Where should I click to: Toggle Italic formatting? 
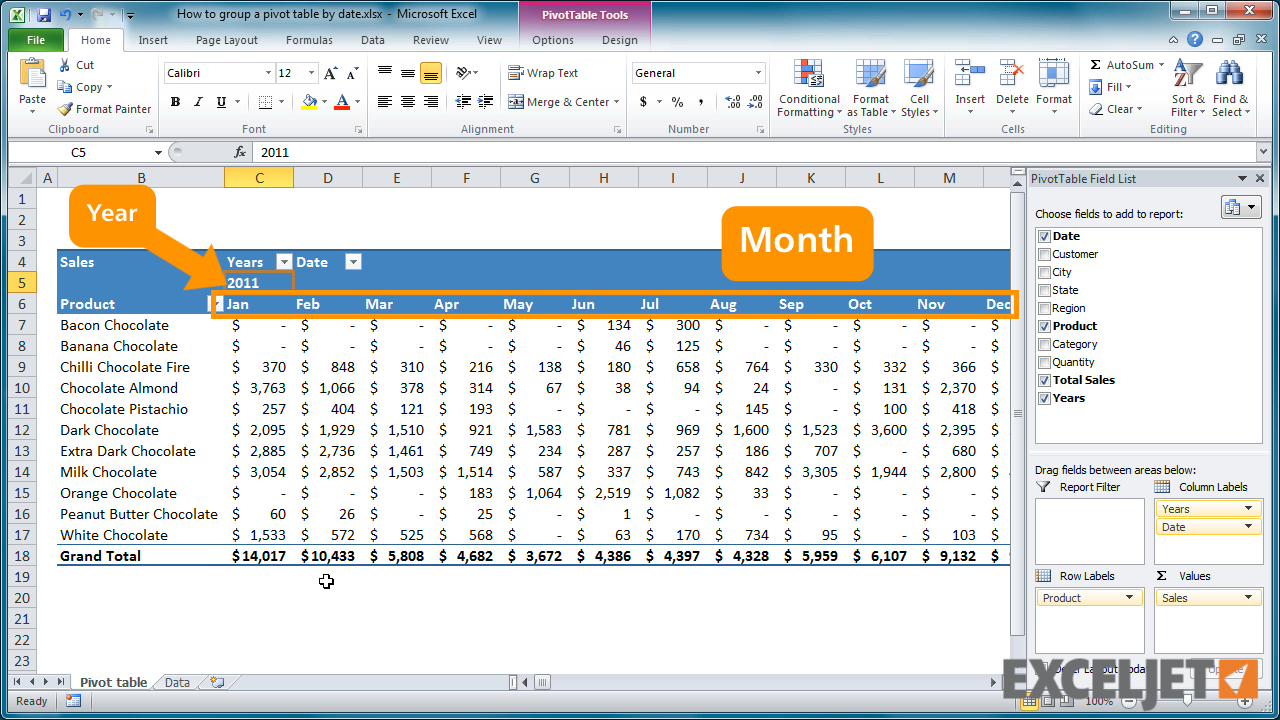pos(199,102)
